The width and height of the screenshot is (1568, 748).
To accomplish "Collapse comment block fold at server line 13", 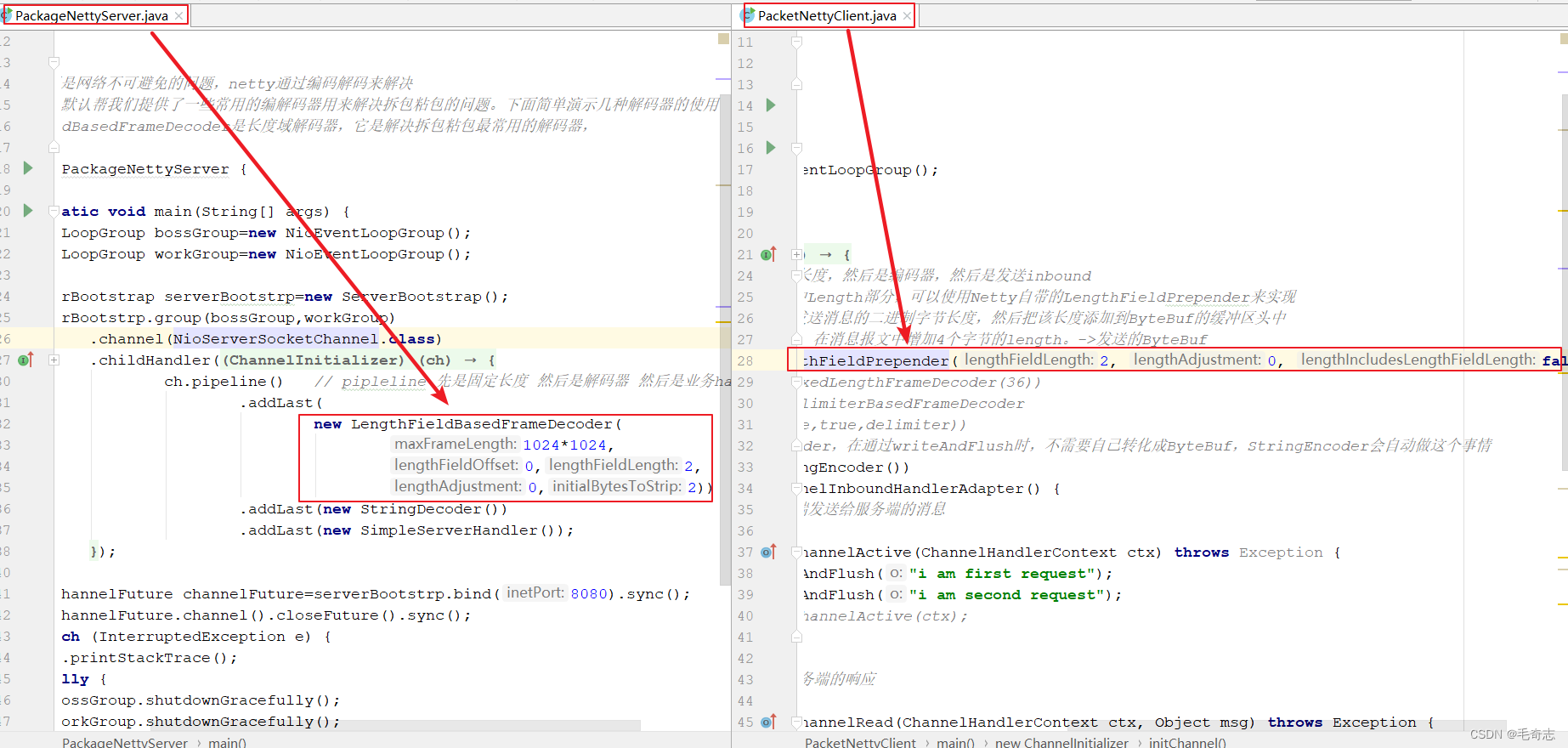I will (54, 63).
